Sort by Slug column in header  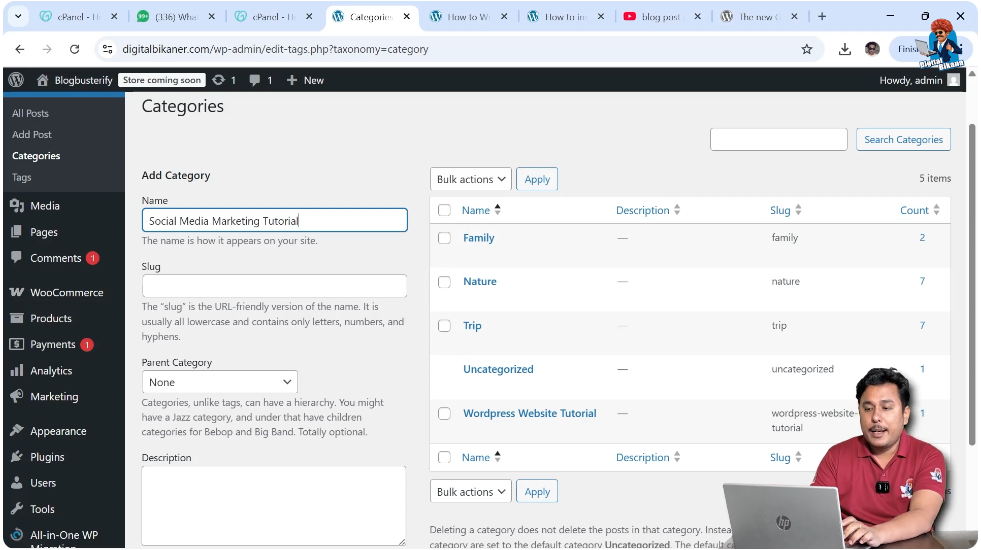tap(785, 210)
